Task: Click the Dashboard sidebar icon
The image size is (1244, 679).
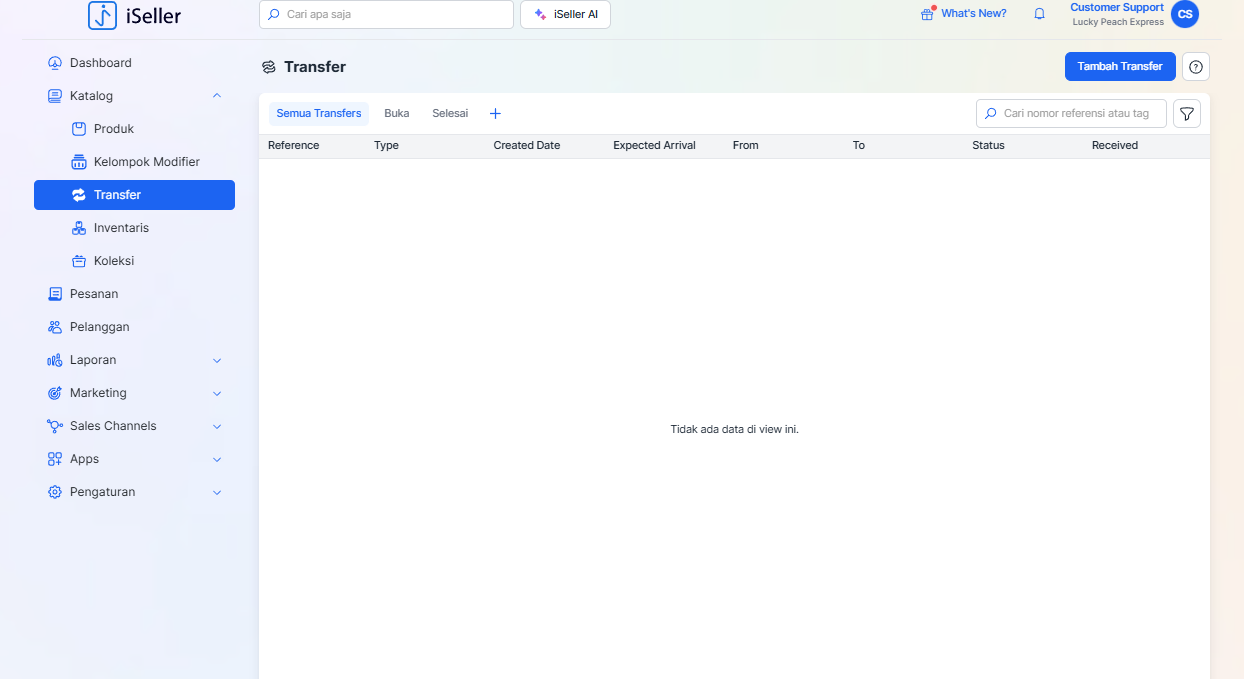Action: pyautogui.click(x=55, y=63)
